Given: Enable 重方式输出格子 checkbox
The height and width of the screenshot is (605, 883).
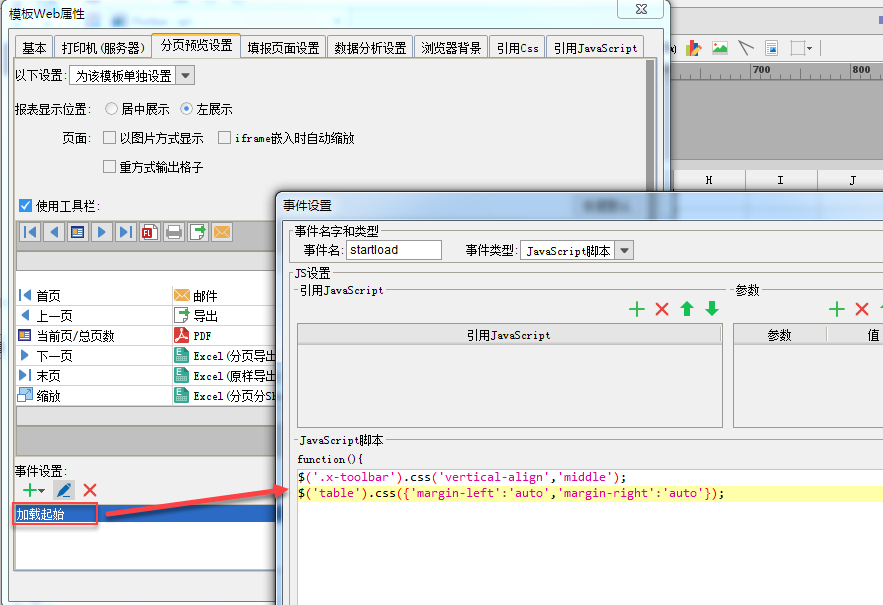Looking at the screenshot, I should tap(110, 167).
